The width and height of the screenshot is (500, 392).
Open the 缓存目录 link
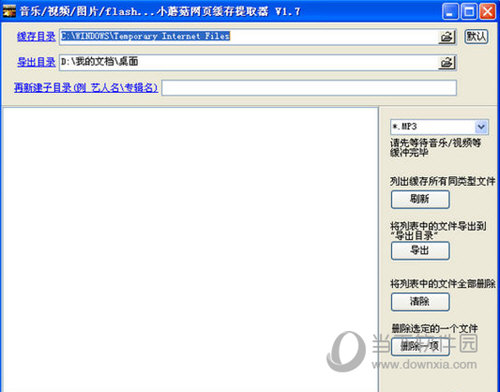click(36, 36)
